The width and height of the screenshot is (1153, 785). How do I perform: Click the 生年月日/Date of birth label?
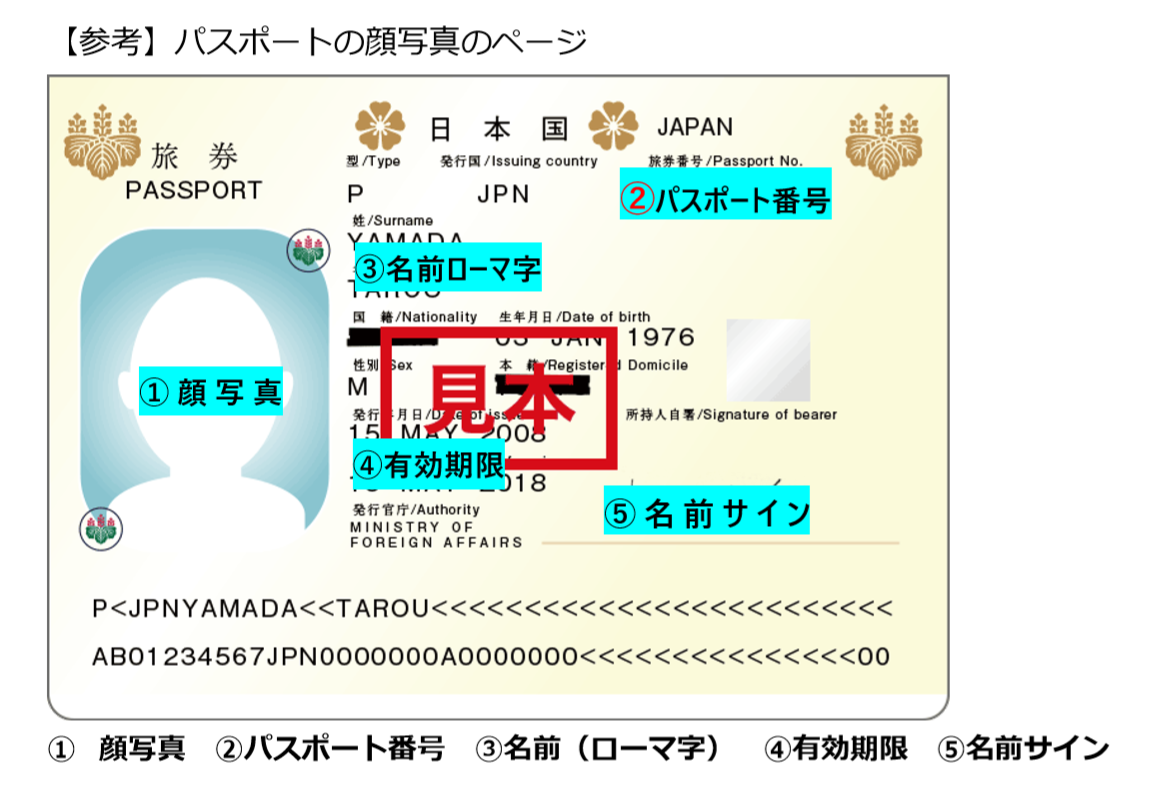pos(575,317)
